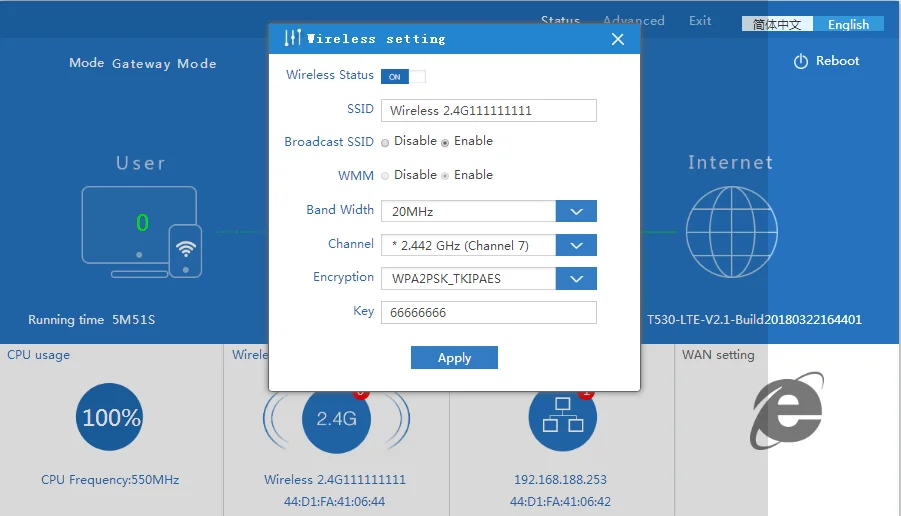The image size is (901, 516).
Task: Click the 2.4G wireless circle icon
Action: tap(336, 419)
